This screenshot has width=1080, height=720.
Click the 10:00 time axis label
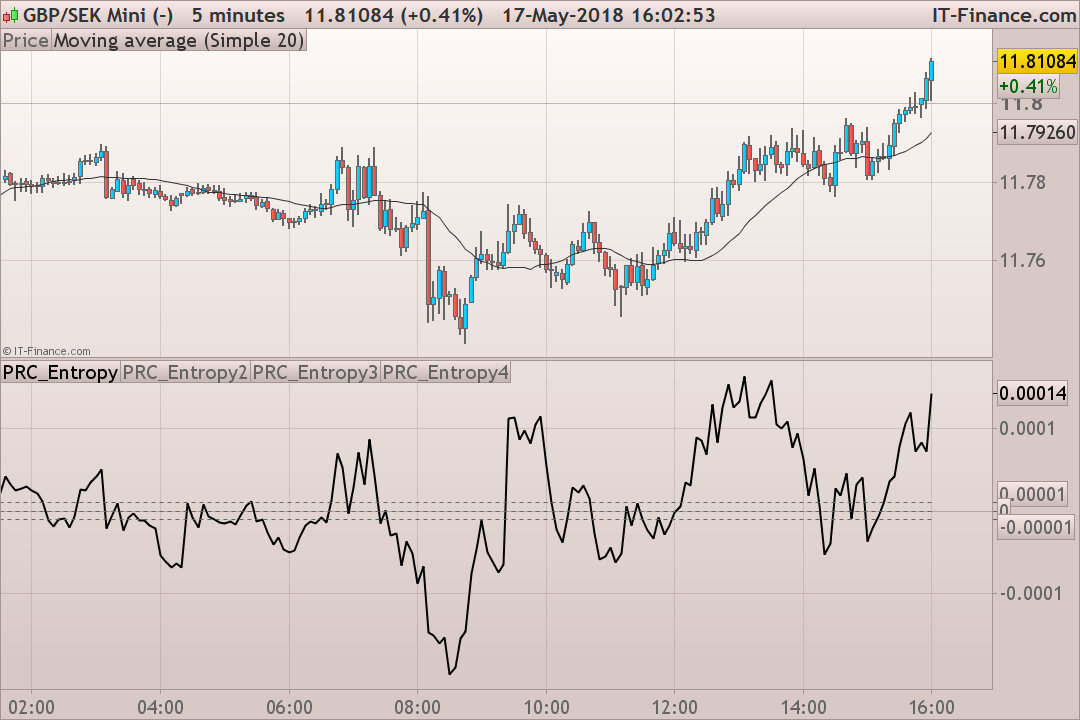pyautogui.click(x=546, y=708)
